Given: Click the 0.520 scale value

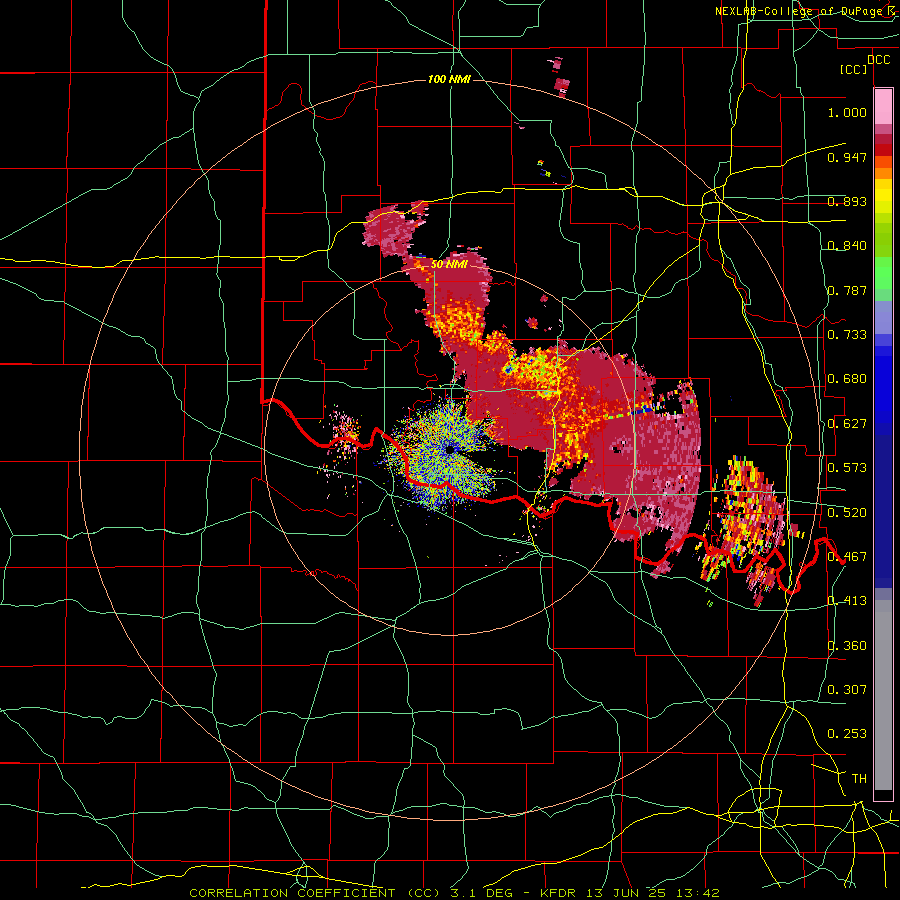Looking at the screenshot, I should (x=847, y=512).
